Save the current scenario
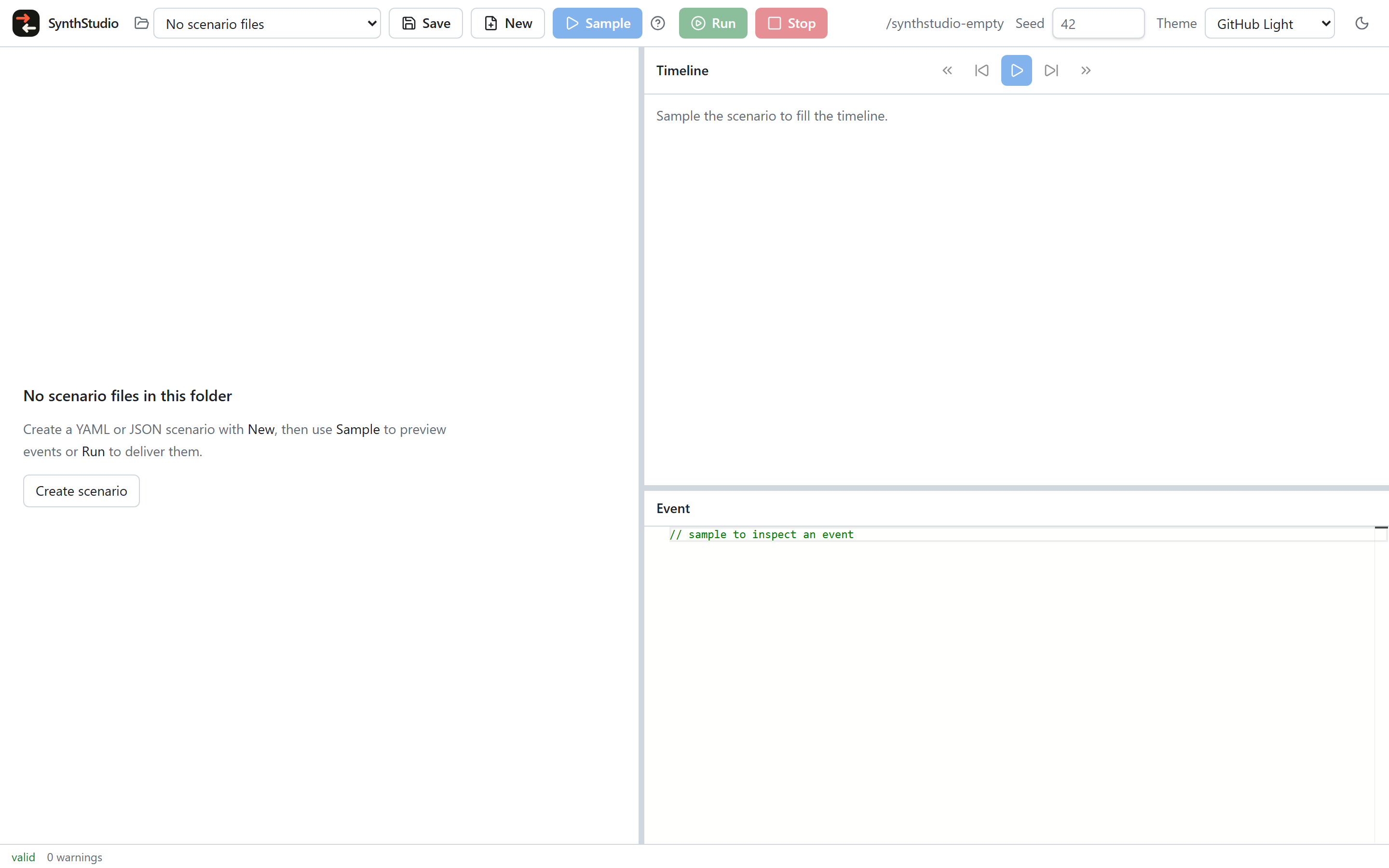Viewport: 1389px width, 868px height. (x=426, y=23)
